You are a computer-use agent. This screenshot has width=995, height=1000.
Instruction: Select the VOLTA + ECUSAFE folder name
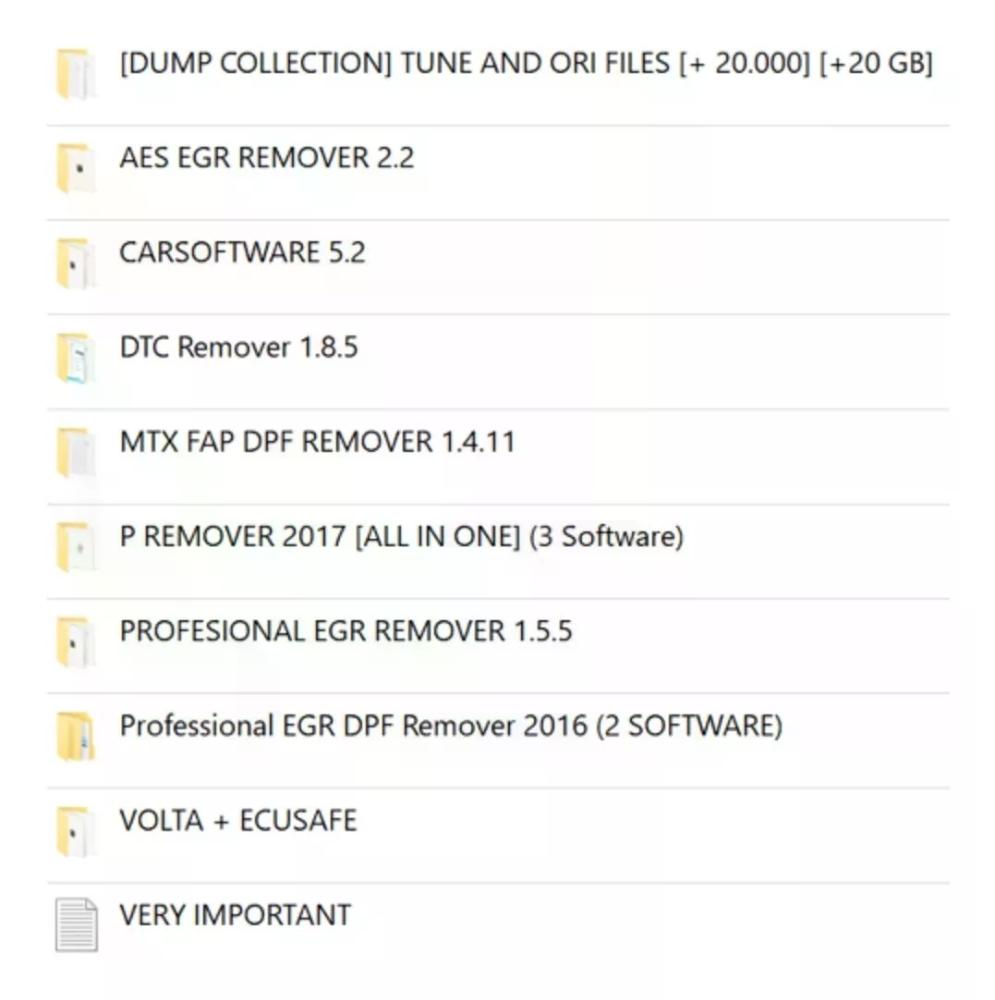coord(238,820)
